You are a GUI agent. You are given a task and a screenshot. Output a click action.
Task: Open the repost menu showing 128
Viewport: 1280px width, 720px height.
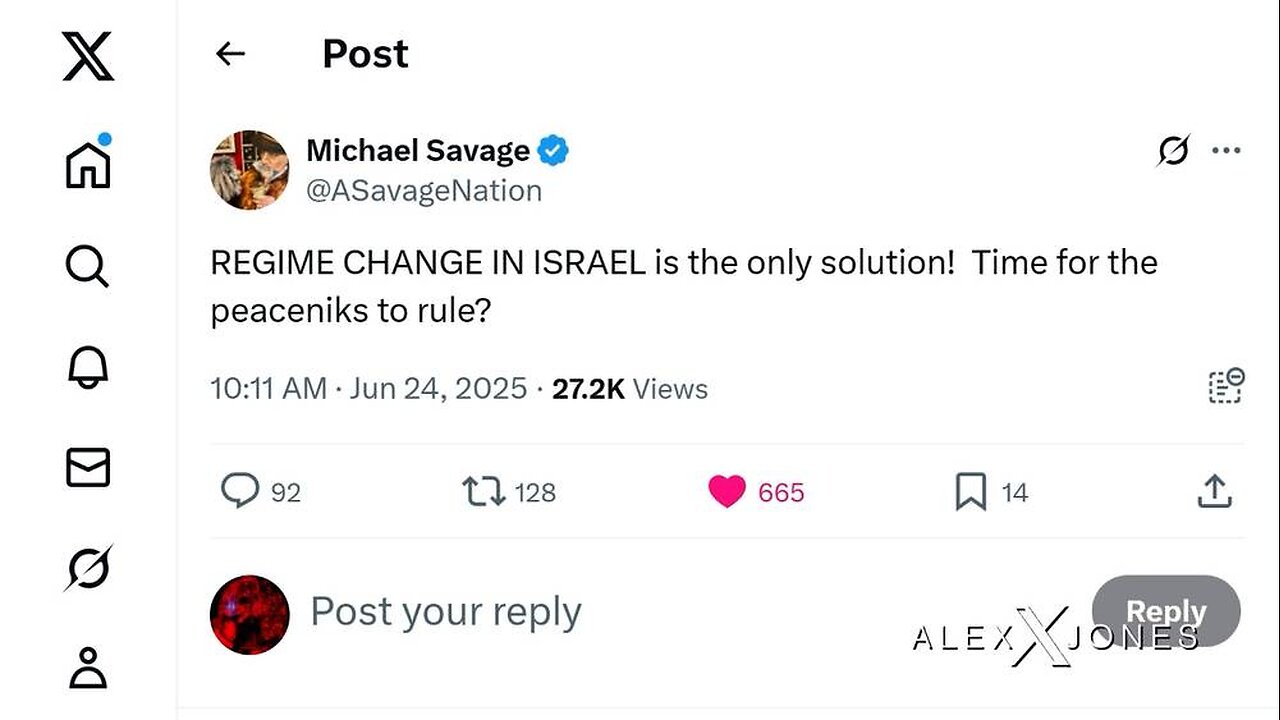pos(484,491)
